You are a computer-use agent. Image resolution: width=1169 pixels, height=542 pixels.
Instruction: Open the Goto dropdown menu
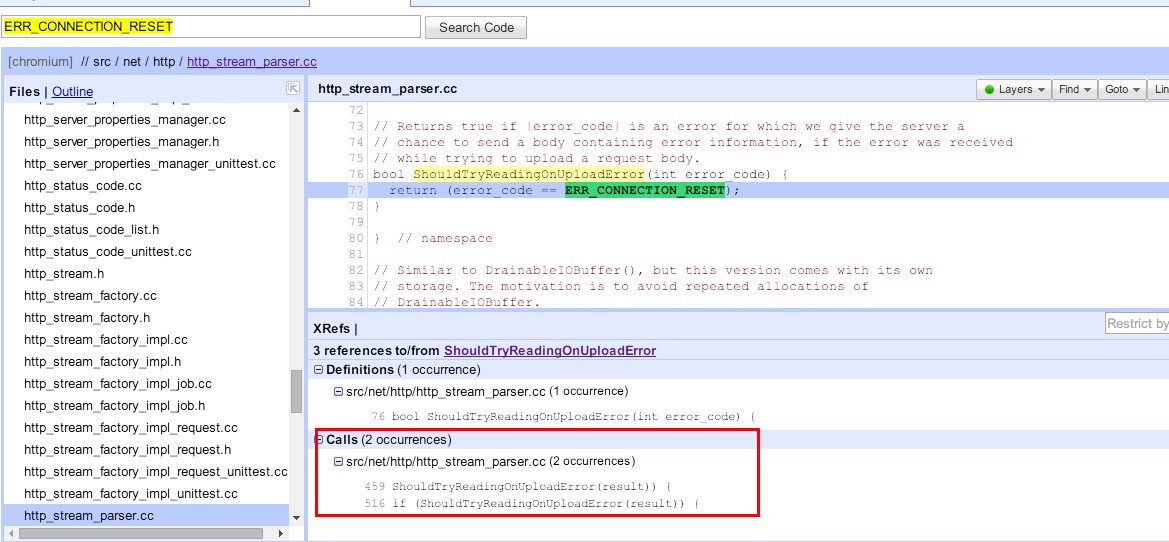click(1121, 90)
